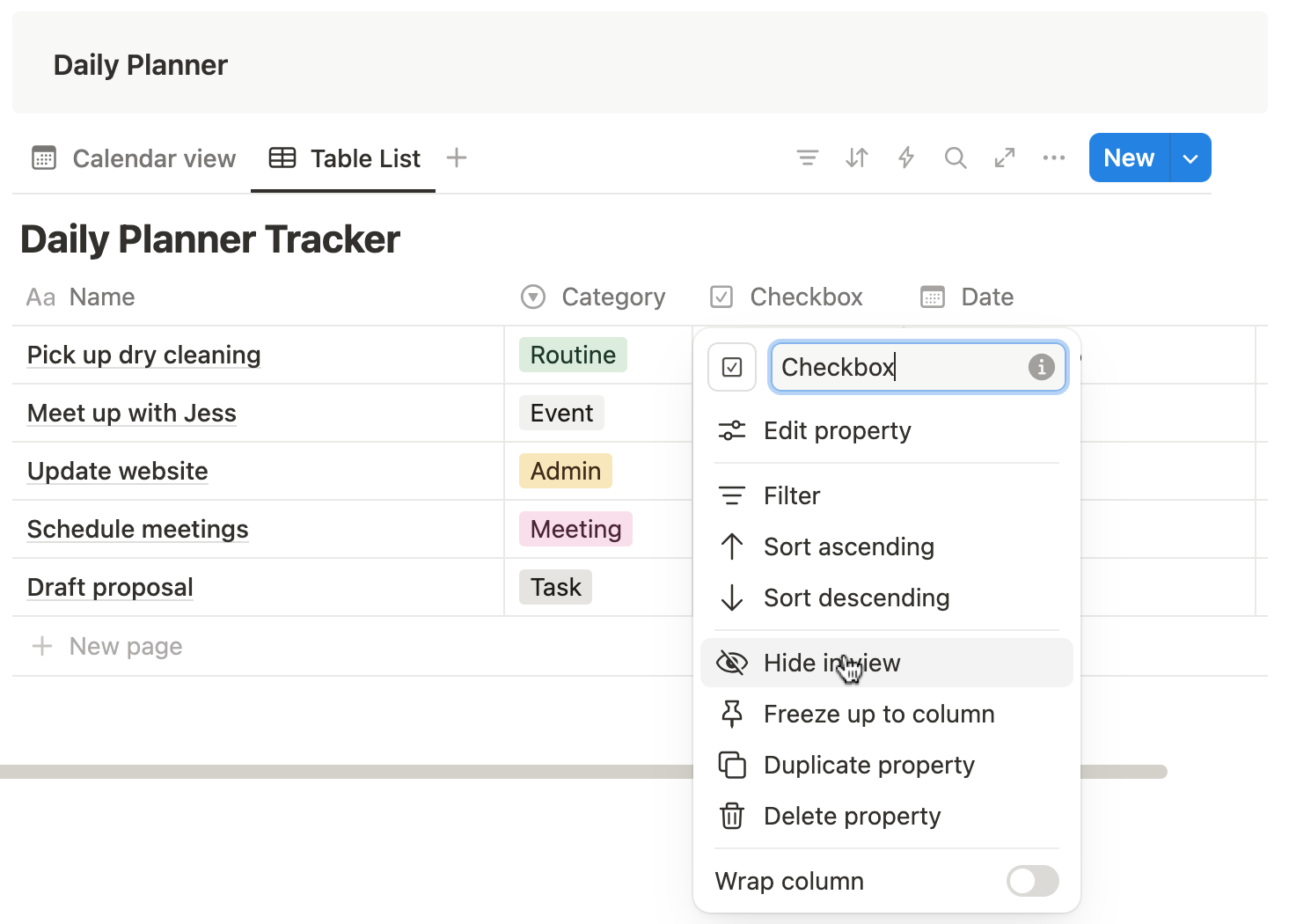Open the Schedule meetings page

(138, 529)
